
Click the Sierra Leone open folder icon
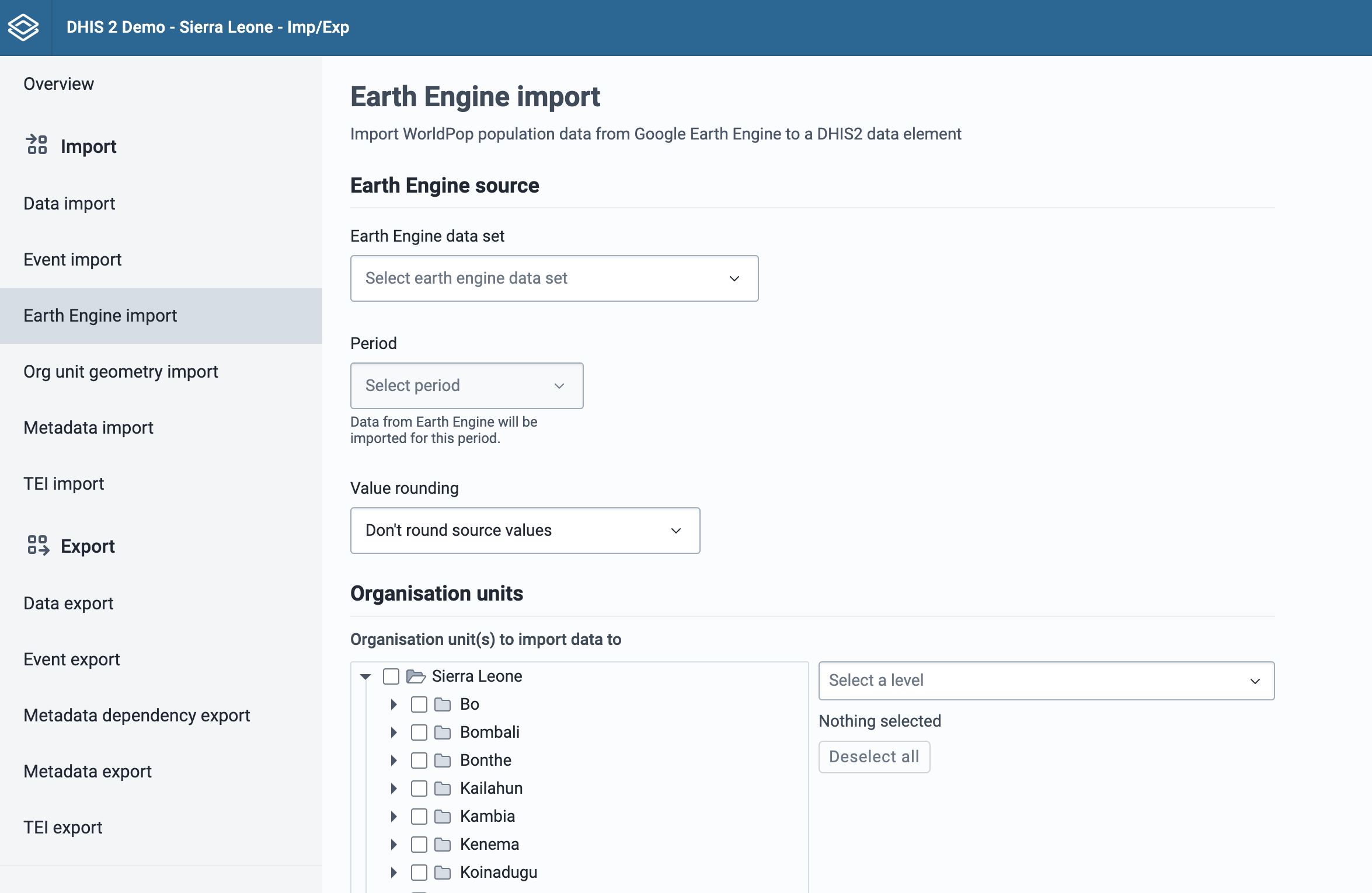(416, 676)
